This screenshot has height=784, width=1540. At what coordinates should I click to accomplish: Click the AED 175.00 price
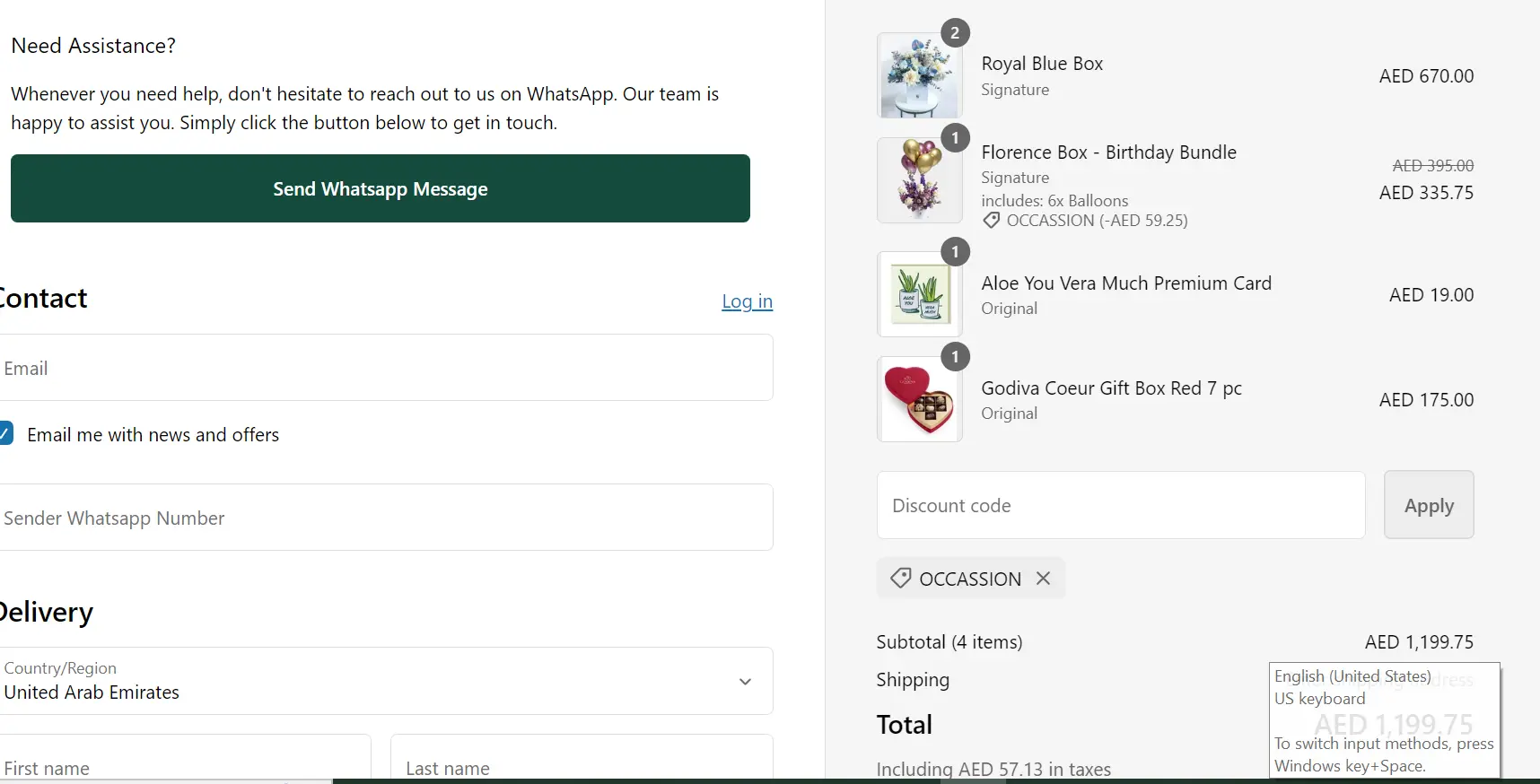(x=1426, y=400)
